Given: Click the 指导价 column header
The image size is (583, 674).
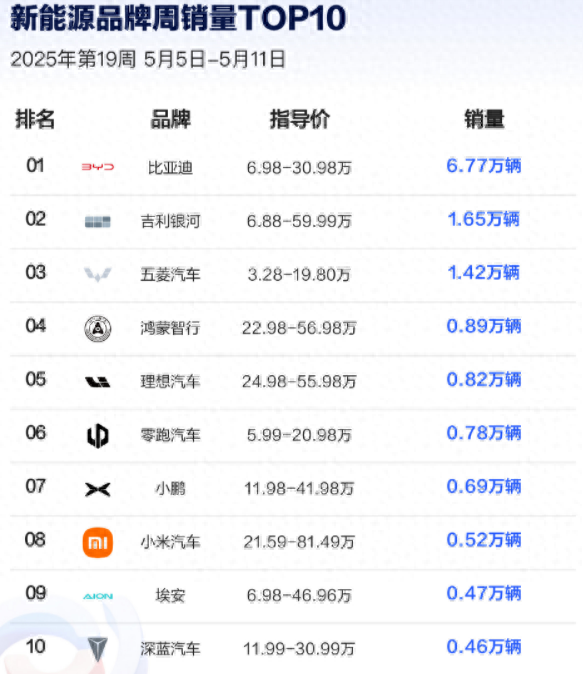Looking at the screenshot, I should click(300, 119).
